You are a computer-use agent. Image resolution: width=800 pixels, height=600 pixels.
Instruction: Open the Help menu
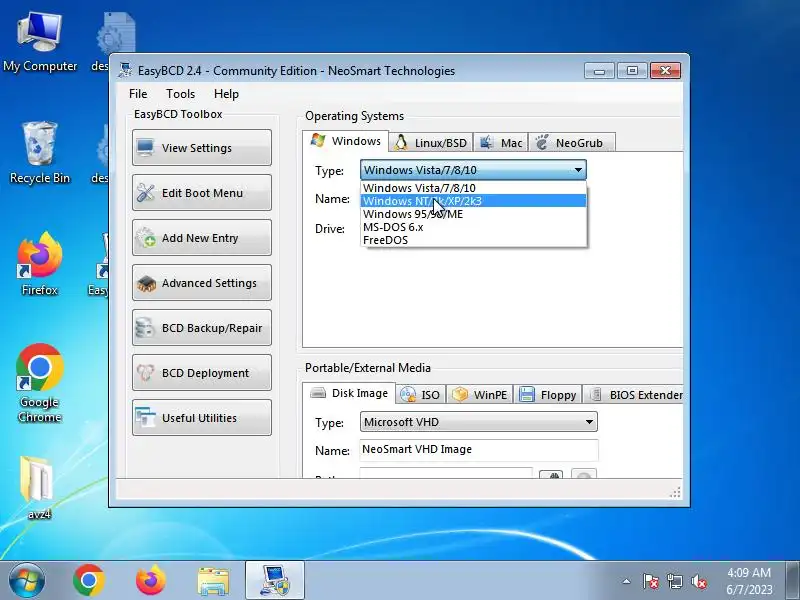coord(226,94)
